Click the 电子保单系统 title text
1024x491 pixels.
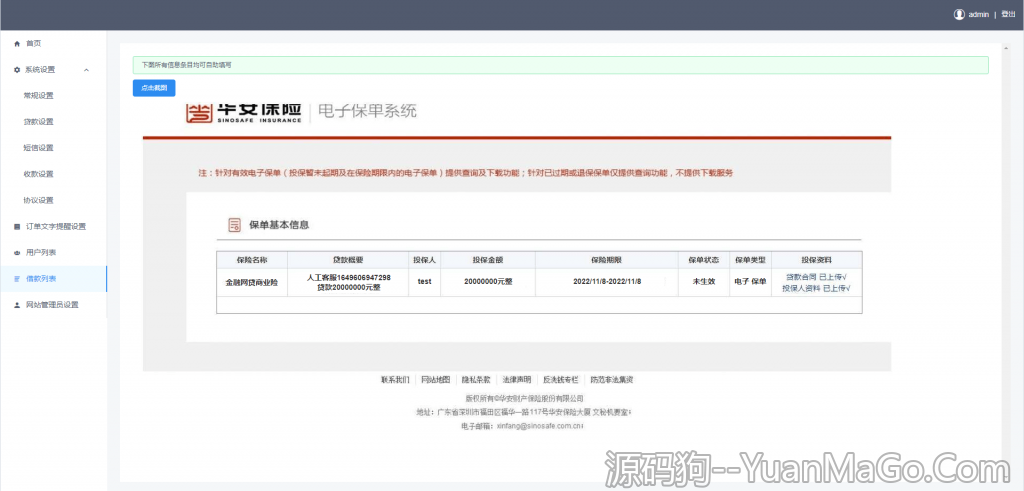click(367, 112)
